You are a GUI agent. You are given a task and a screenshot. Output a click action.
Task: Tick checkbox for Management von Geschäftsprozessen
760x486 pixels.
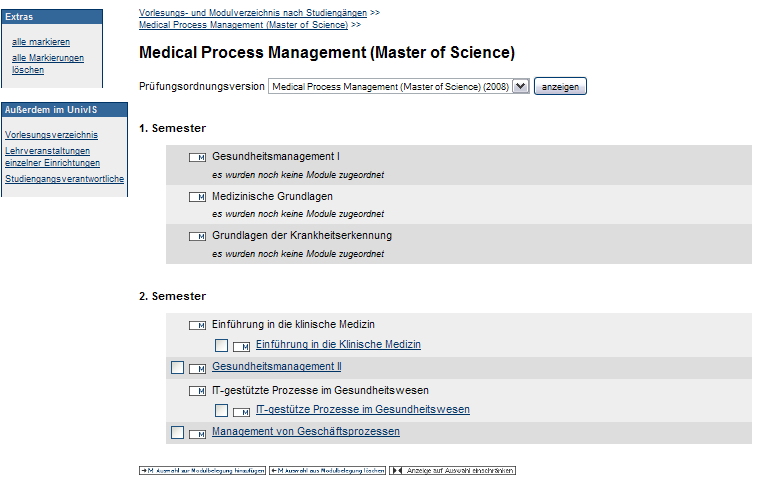click(x=177, y=432)
